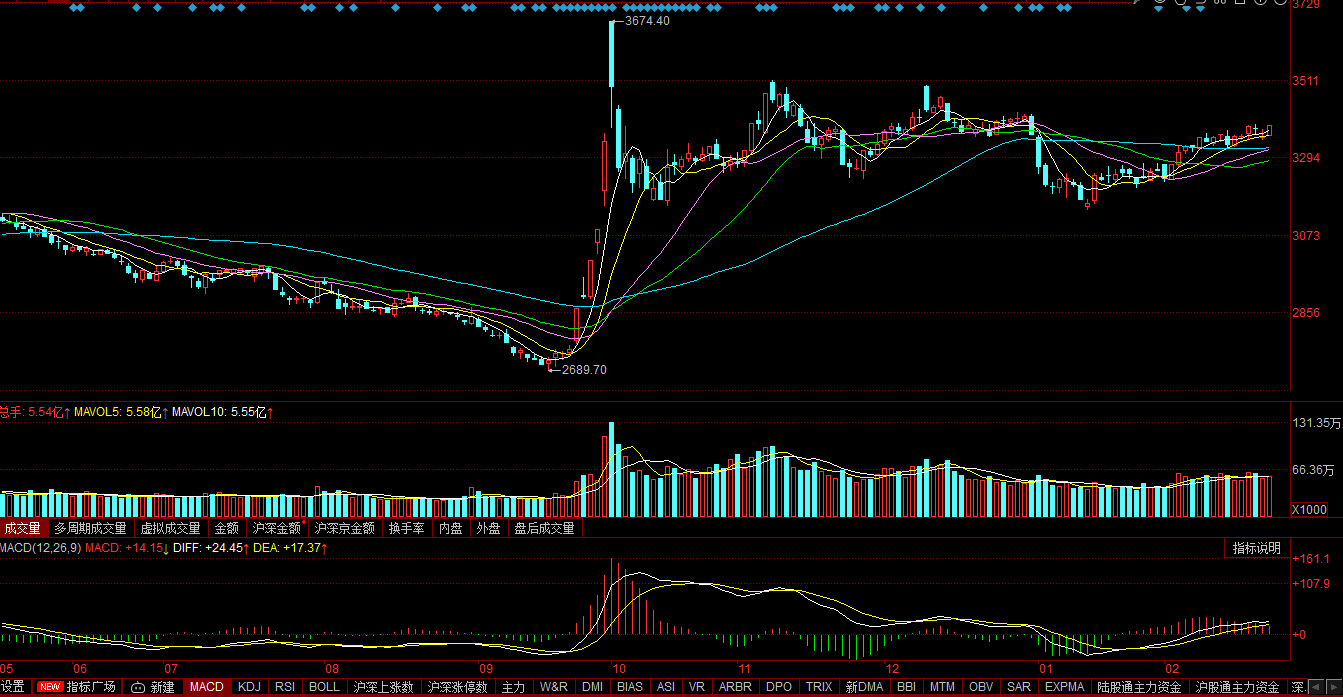Image resolution: width=1343 pixels, height=697 pixels.
Task: Show the 换手率 turnover rate sub-chart
Action: 406,528
